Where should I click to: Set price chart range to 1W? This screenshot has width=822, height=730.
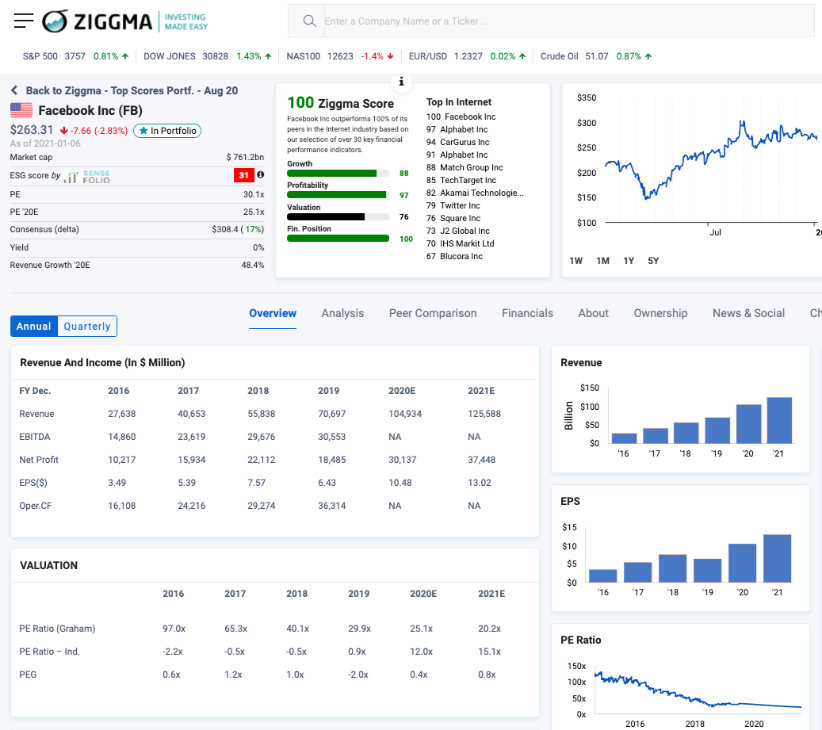[x=576, y=260]
